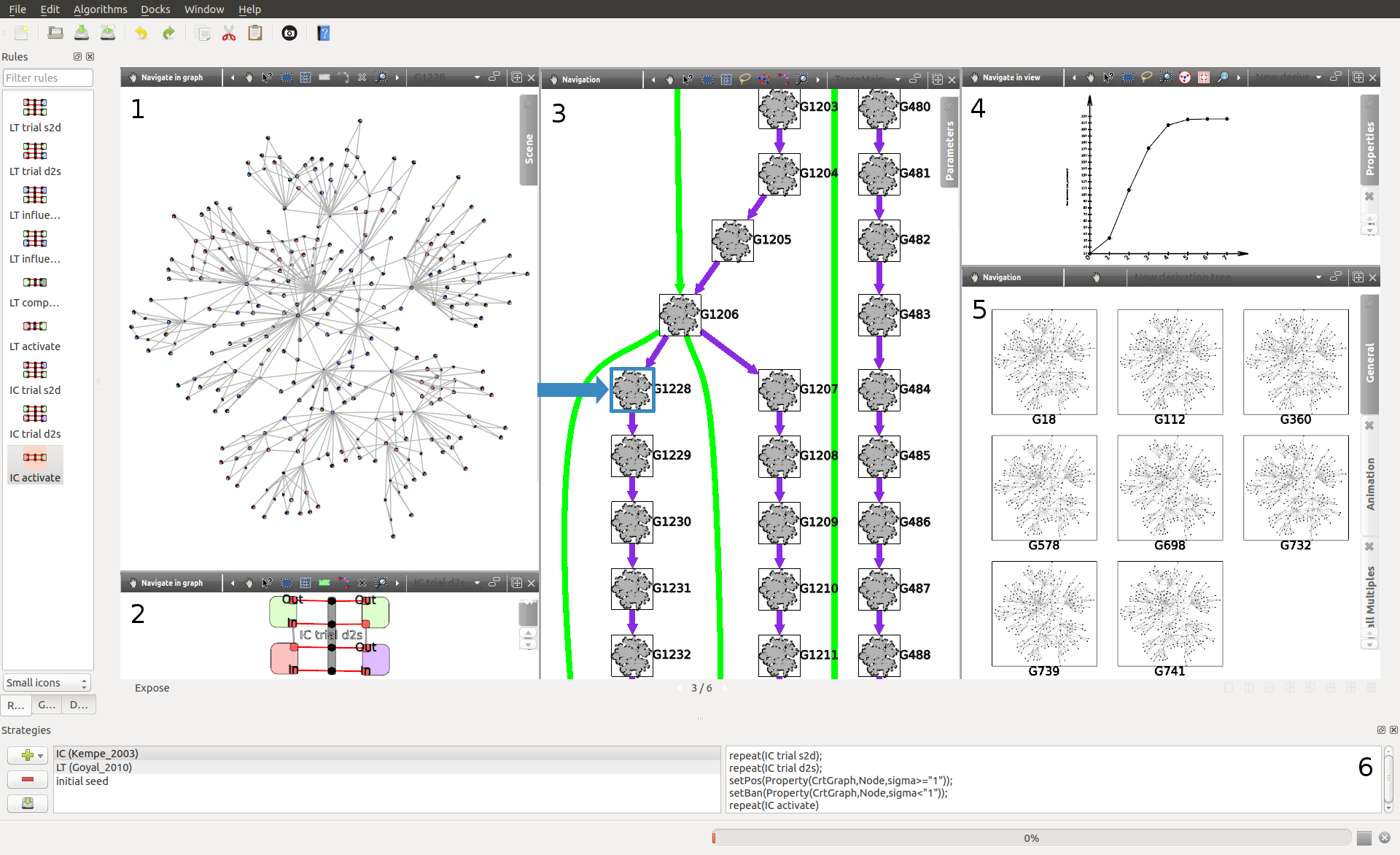The height and width of the screenshot is (855, 1400).
Task: Click the green plus add strategy button
Action: pos(28,755)
